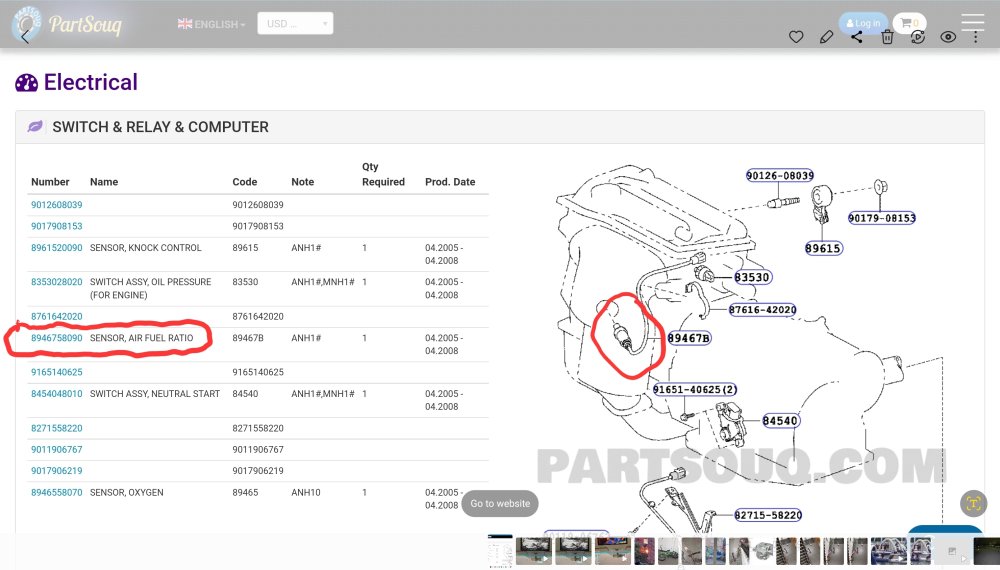Open part number 9165140625 link
This screenshot has width=1000, height=570.
[57, 372]
